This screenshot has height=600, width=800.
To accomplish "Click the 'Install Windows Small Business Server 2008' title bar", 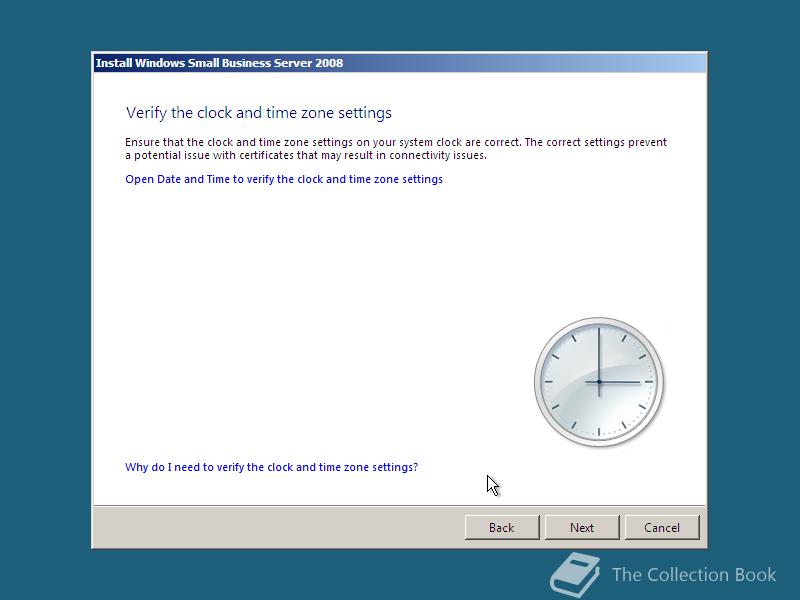I will [400, 63].
